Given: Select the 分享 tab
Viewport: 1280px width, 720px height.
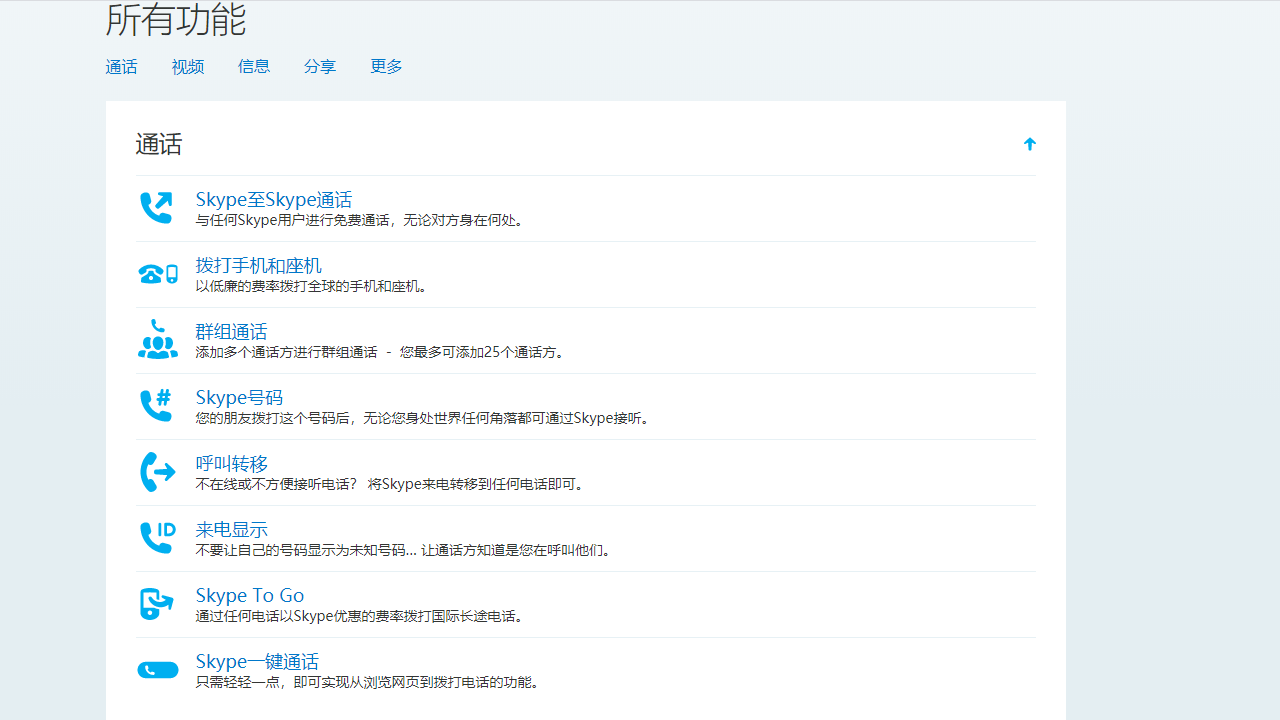Looking at the screenshot, I should click(320, 66).
